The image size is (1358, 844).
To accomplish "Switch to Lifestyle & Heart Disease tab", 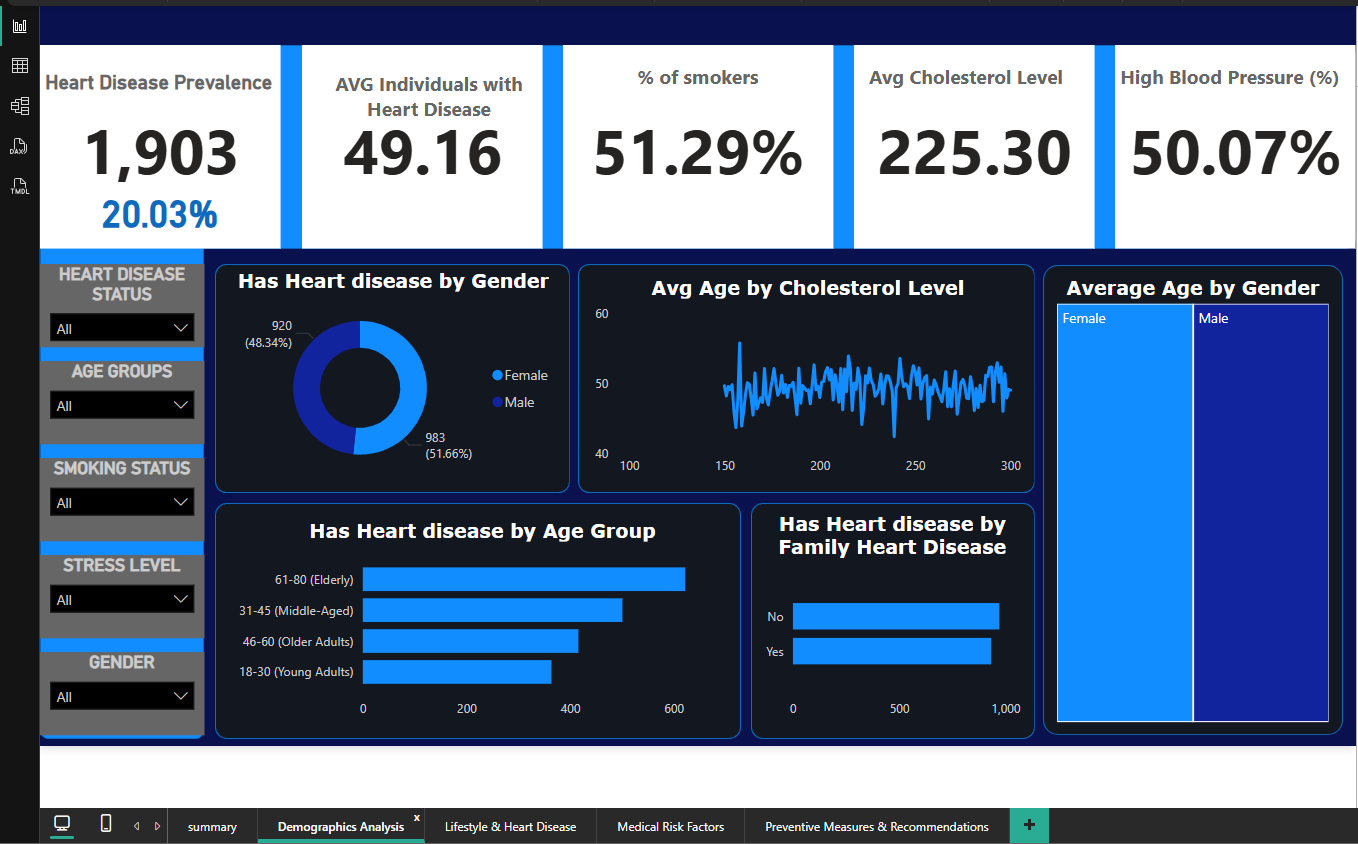I will coord(510,827).
